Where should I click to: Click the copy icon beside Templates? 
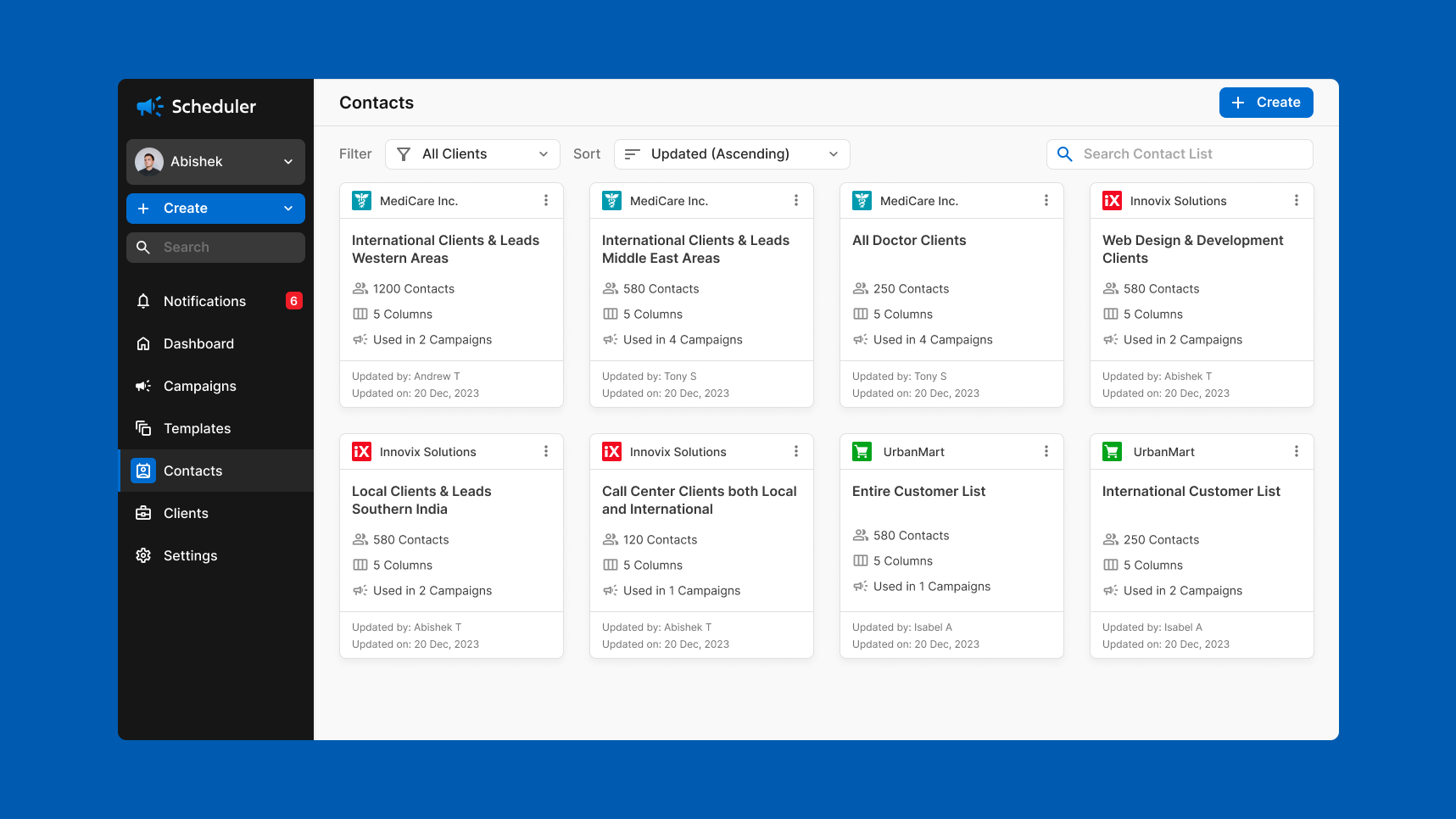pyautogui.click(x=143, y=428)
